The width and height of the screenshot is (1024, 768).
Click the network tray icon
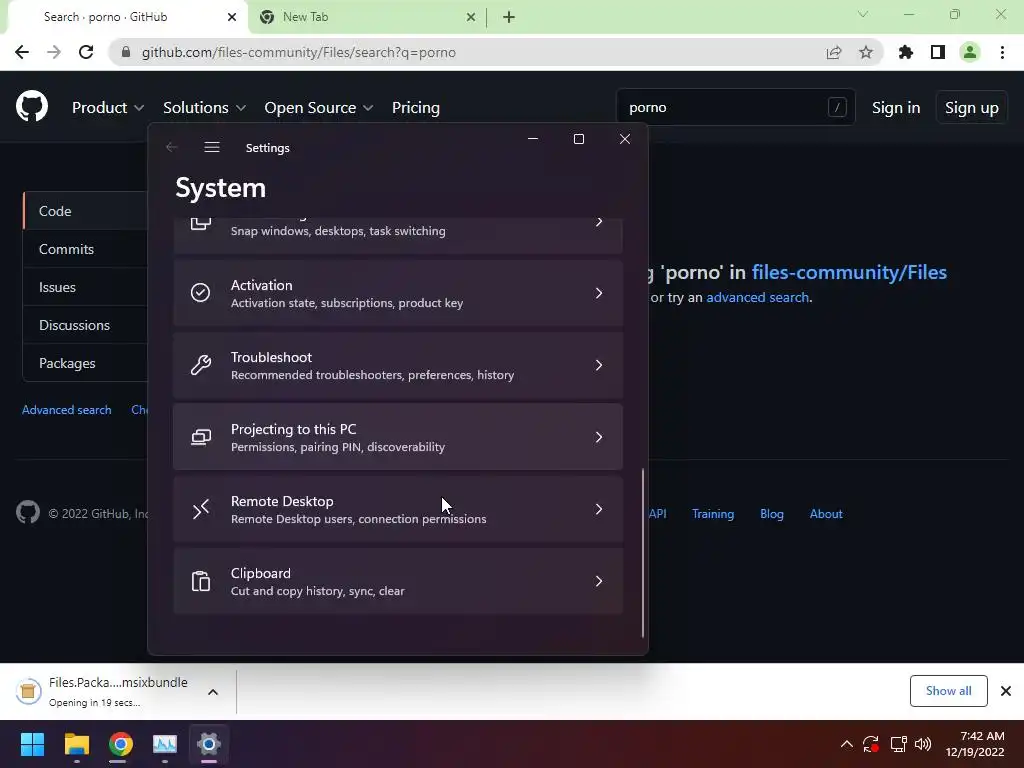pos(898,744)
